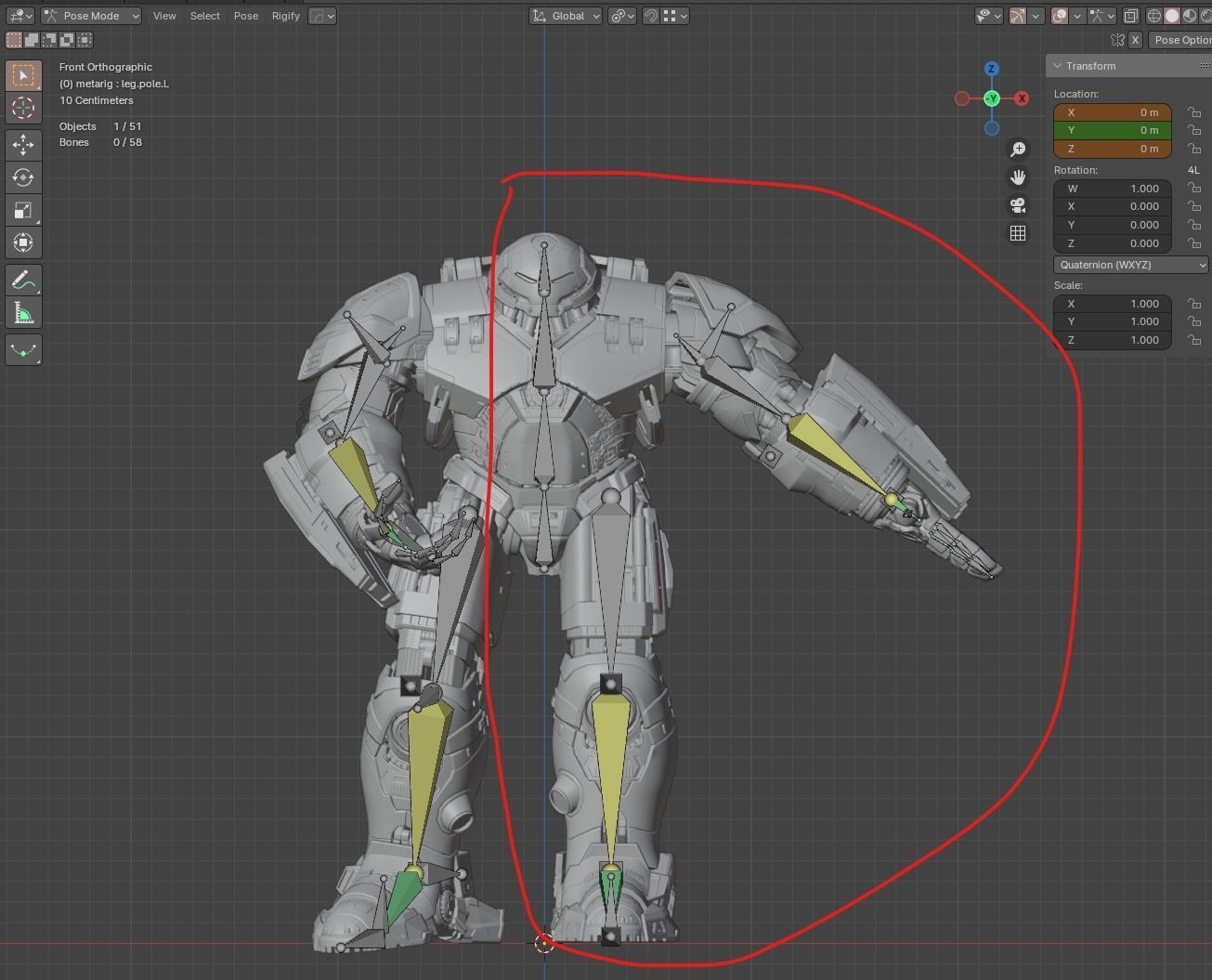Activate the 3D Cursor tool
1212x980 pixels.
click(x=23, y=108)
